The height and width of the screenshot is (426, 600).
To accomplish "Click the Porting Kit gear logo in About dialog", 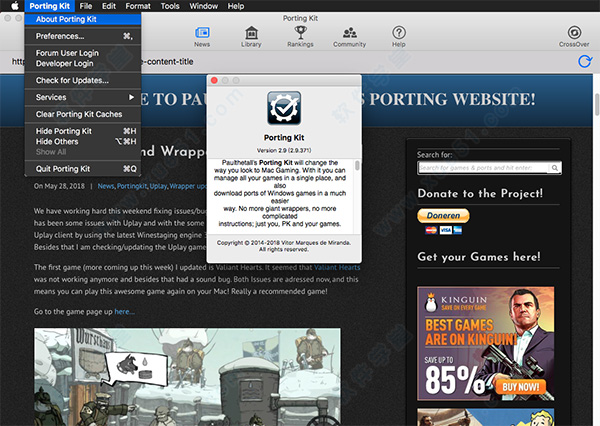I will (284, 108).
